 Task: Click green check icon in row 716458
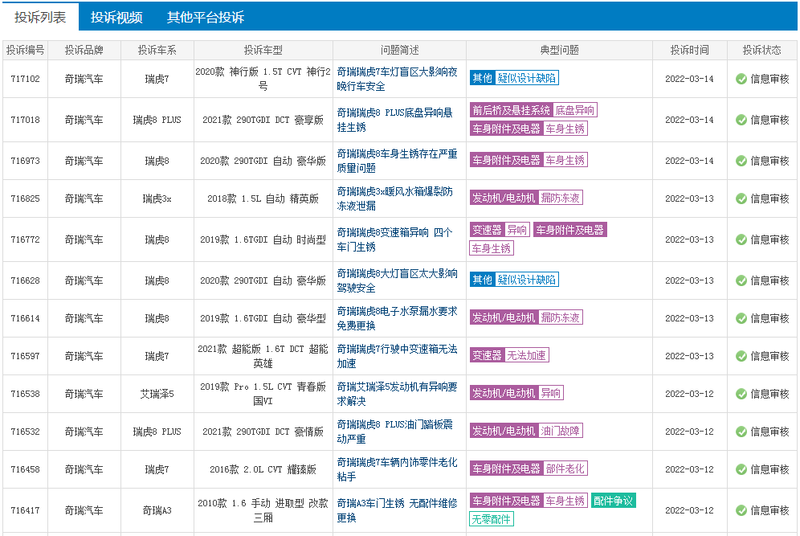coord(741,469)
